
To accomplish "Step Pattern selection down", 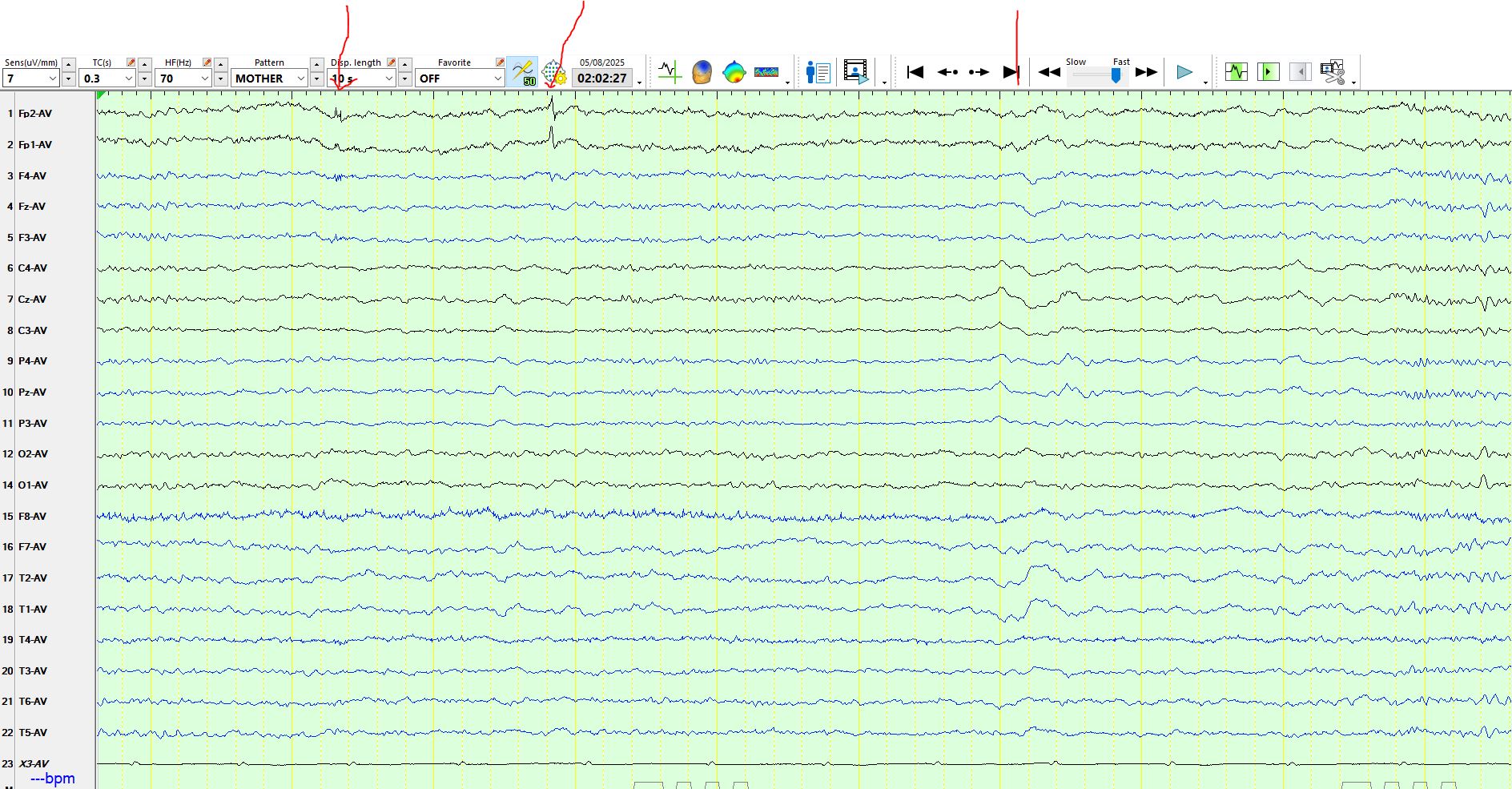I will click(x=317, y=78).
